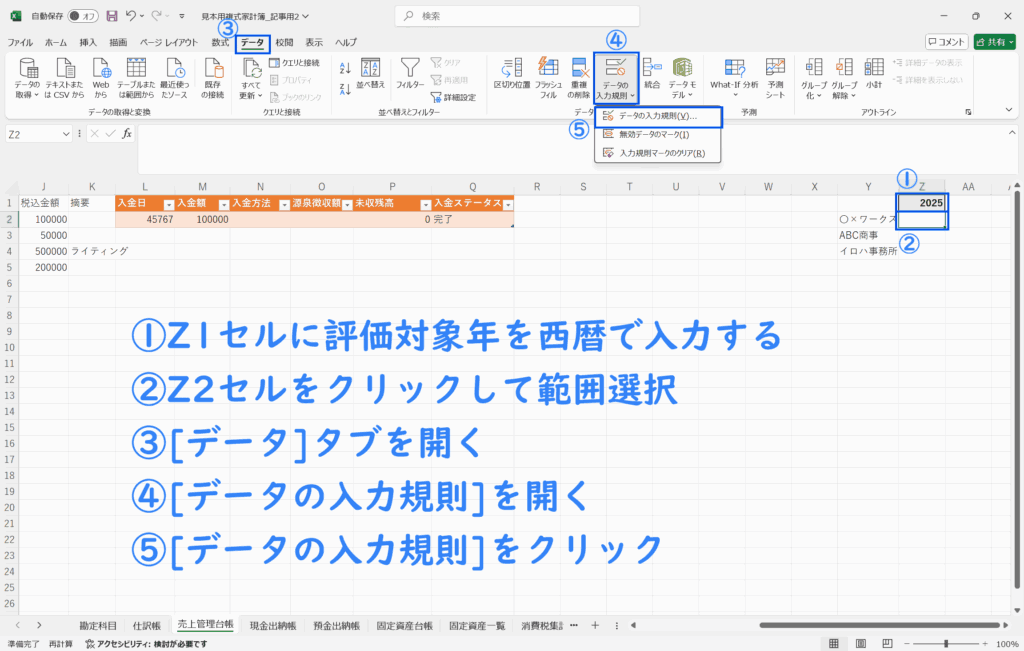Click the コメント (Comments) button

[946, 42]
